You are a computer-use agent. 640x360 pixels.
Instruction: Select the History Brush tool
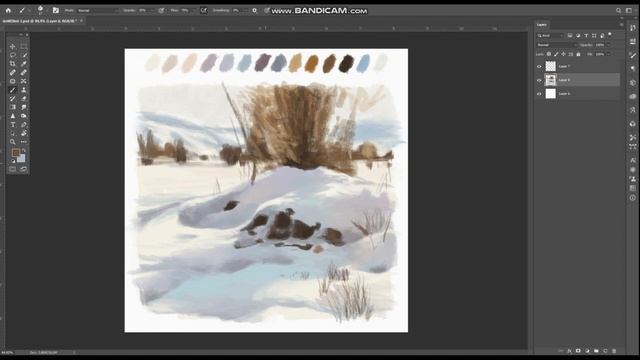click(13, 98)
